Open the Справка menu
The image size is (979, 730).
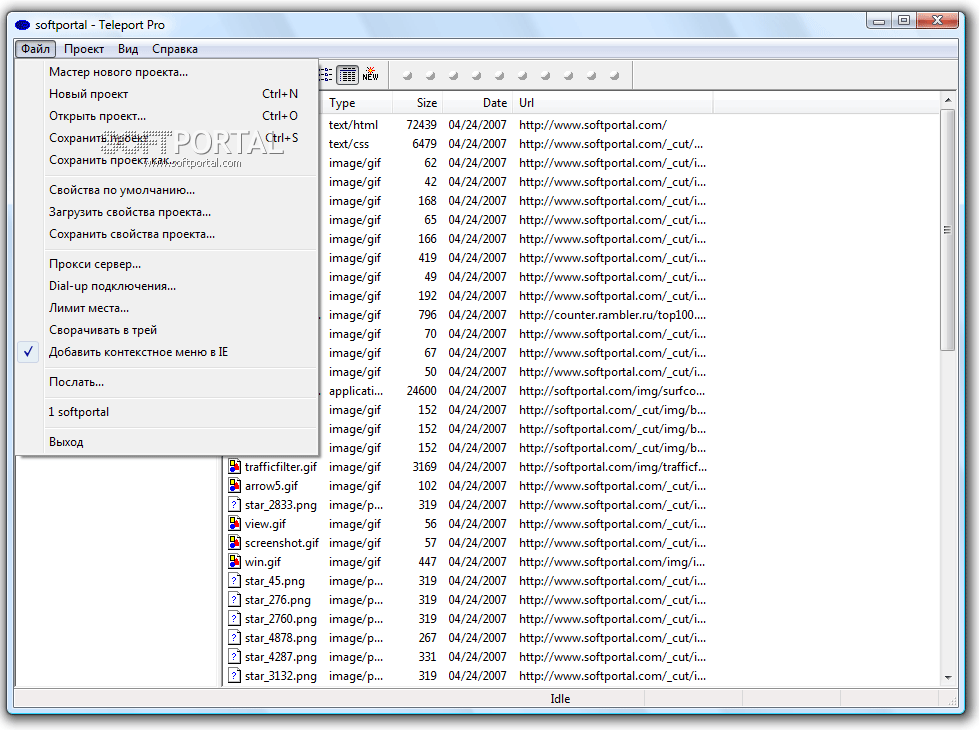(x=175, y=49)
